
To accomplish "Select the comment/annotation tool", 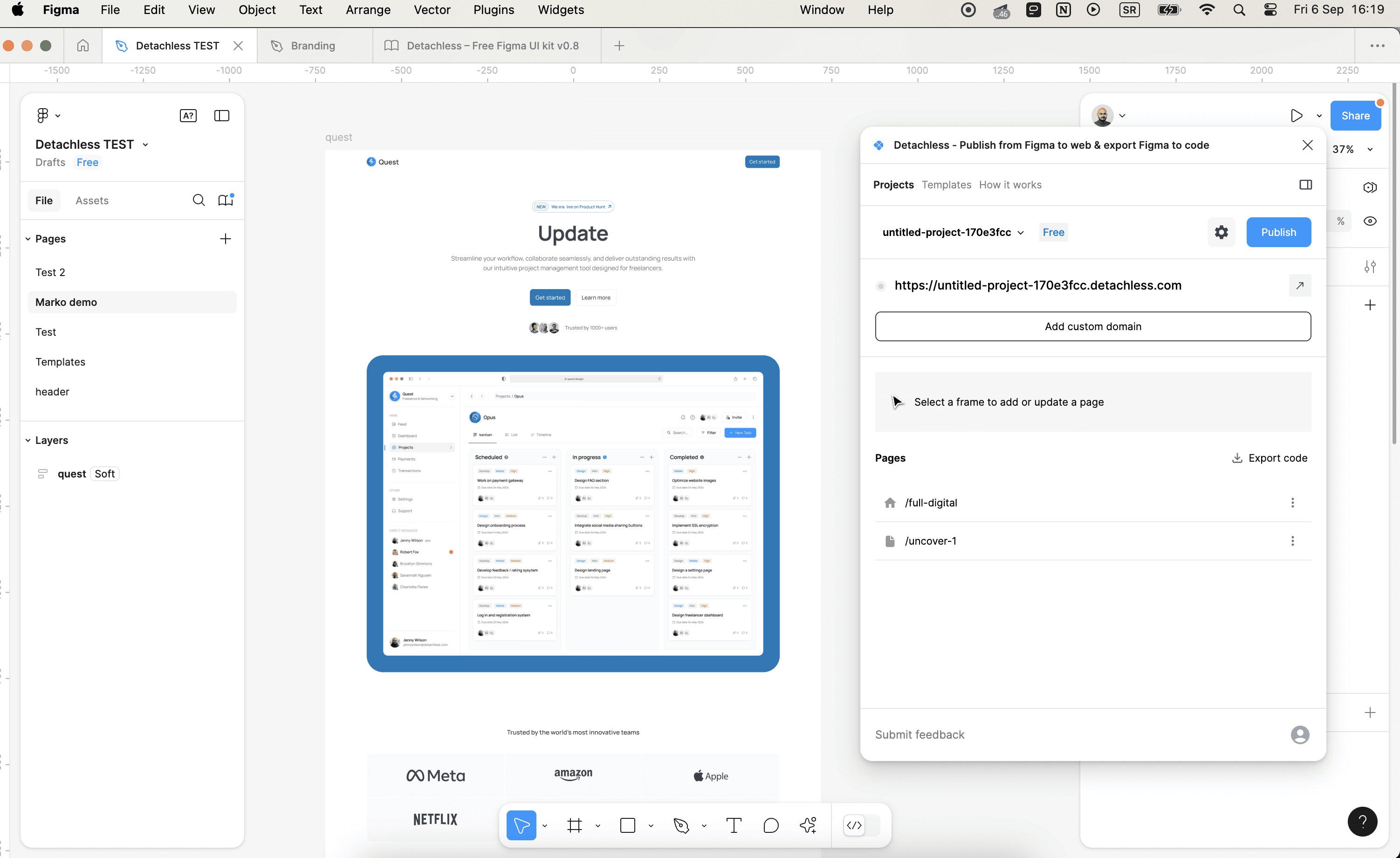I will [771, 825].
